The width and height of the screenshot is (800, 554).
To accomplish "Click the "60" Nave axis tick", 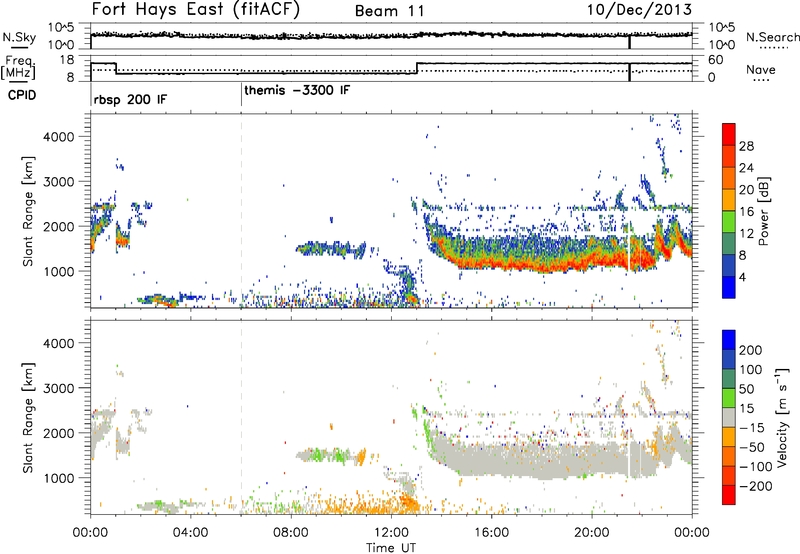I will click(716, 60).
